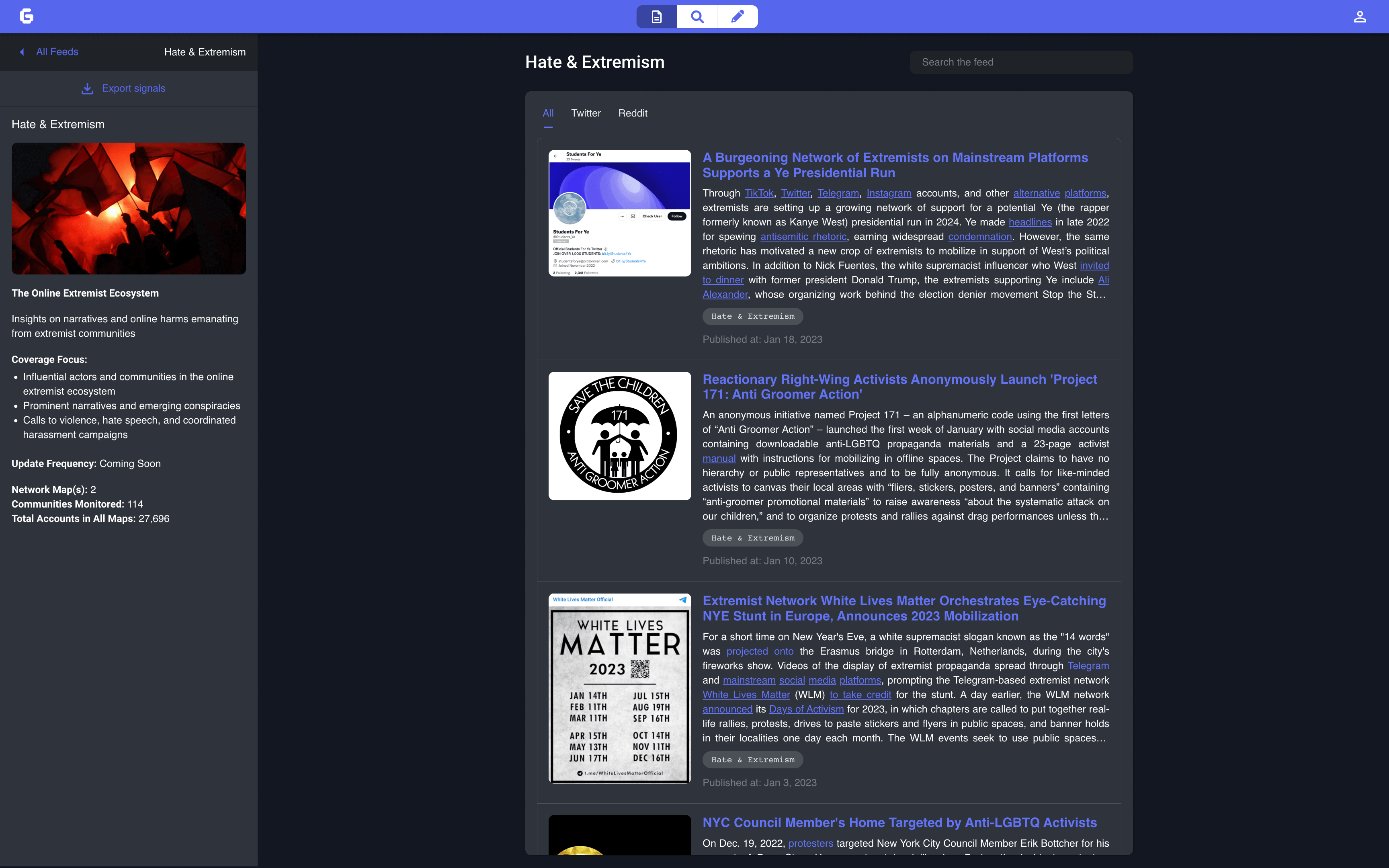
Task: Open the user account profile icon
Action: pos(1360,16)
